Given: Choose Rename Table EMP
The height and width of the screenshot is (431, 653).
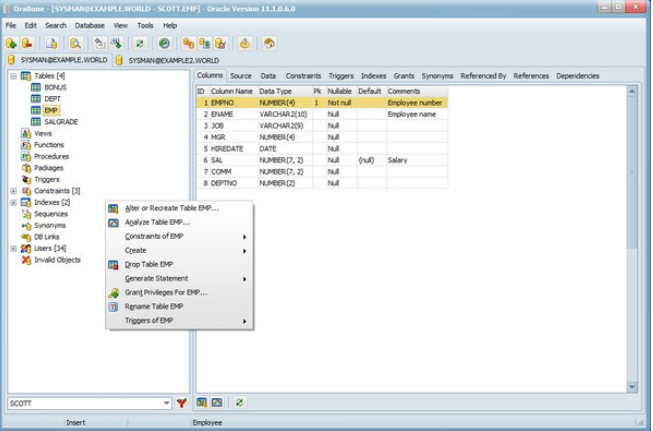Looking at the screenshot, I should pos(179,306).
